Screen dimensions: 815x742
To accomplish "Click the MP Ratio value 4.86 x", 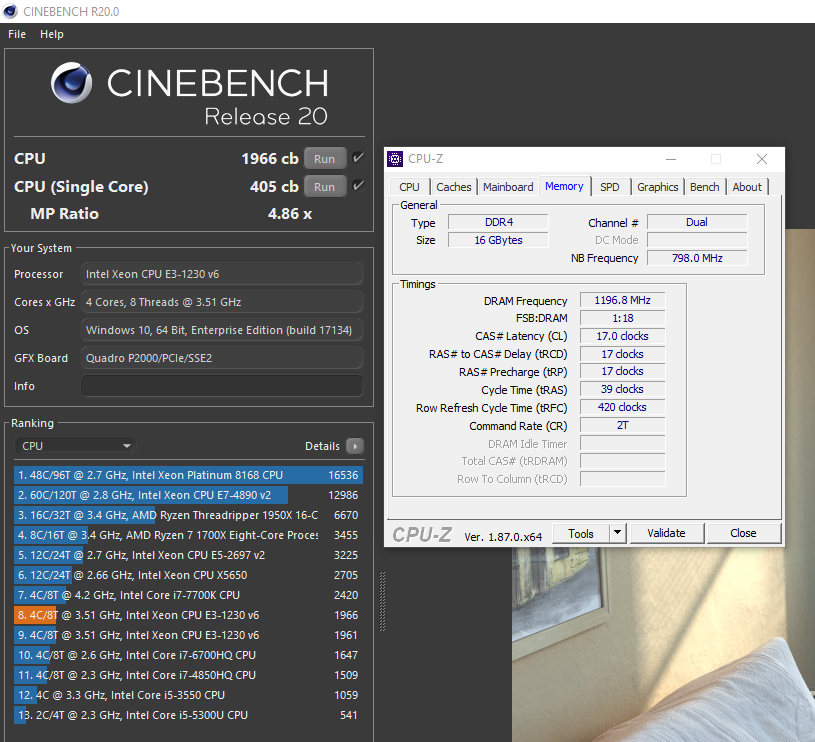I will 290,214.
